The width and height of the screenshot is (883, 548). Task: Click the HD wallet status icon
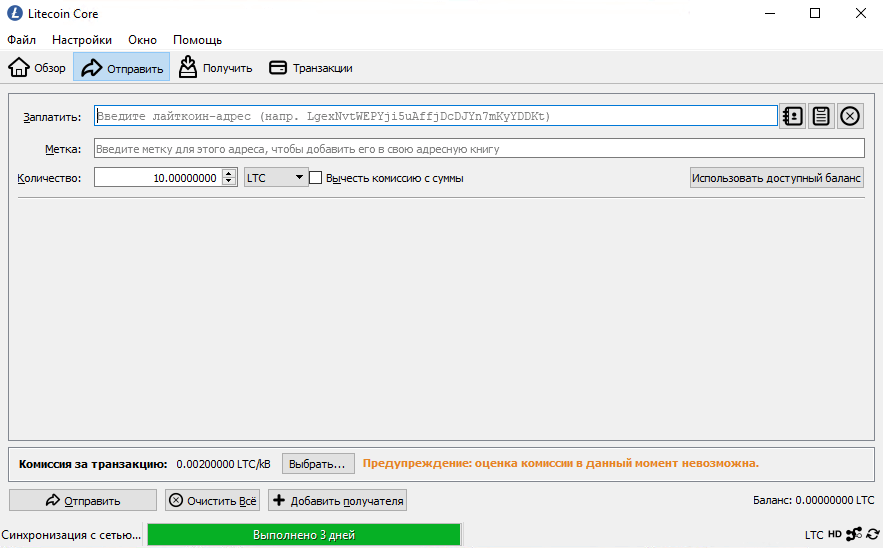click(x=835, y=535)
